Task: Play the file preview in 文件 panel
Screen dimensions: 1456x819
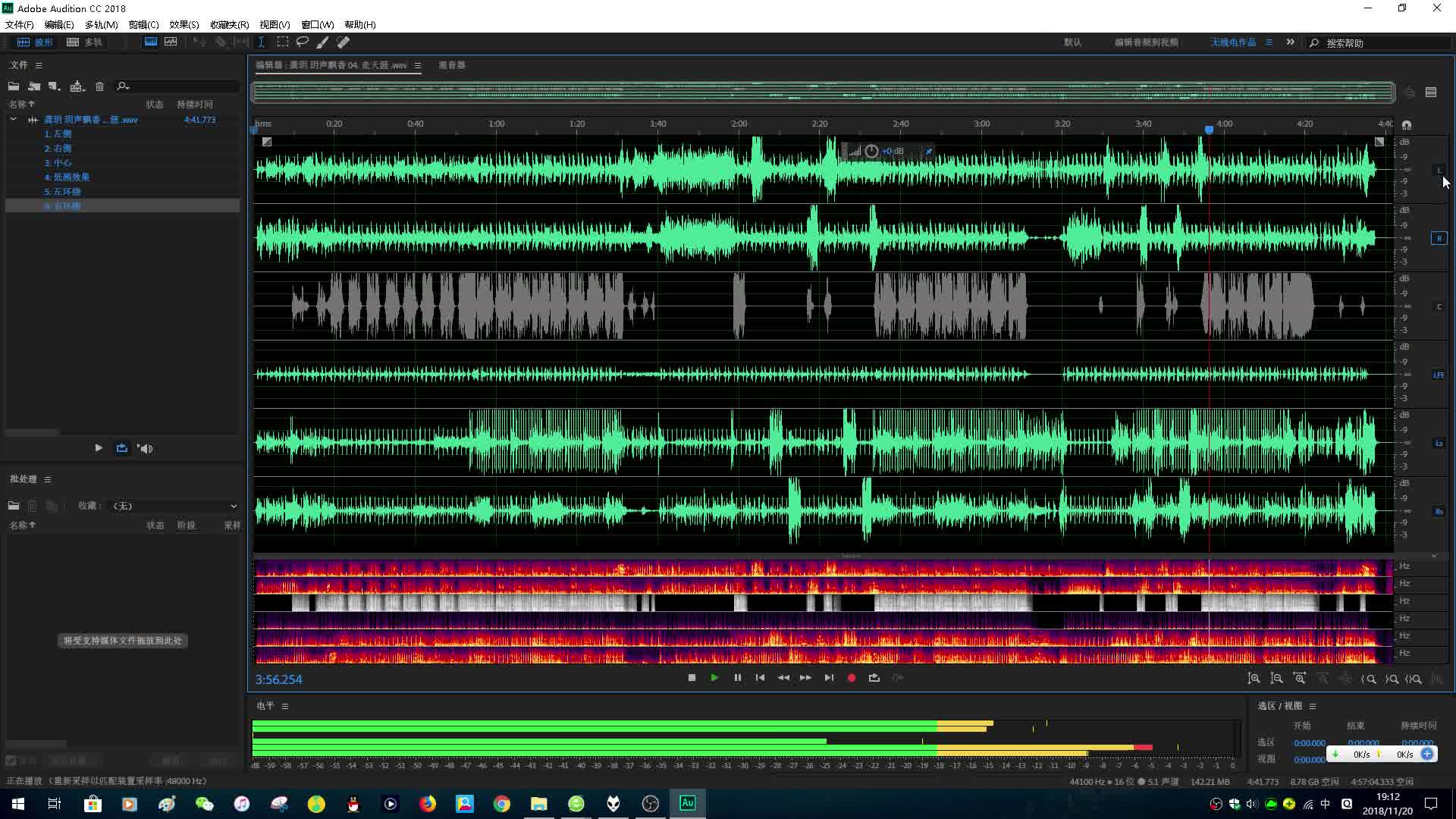Action: 99,448
